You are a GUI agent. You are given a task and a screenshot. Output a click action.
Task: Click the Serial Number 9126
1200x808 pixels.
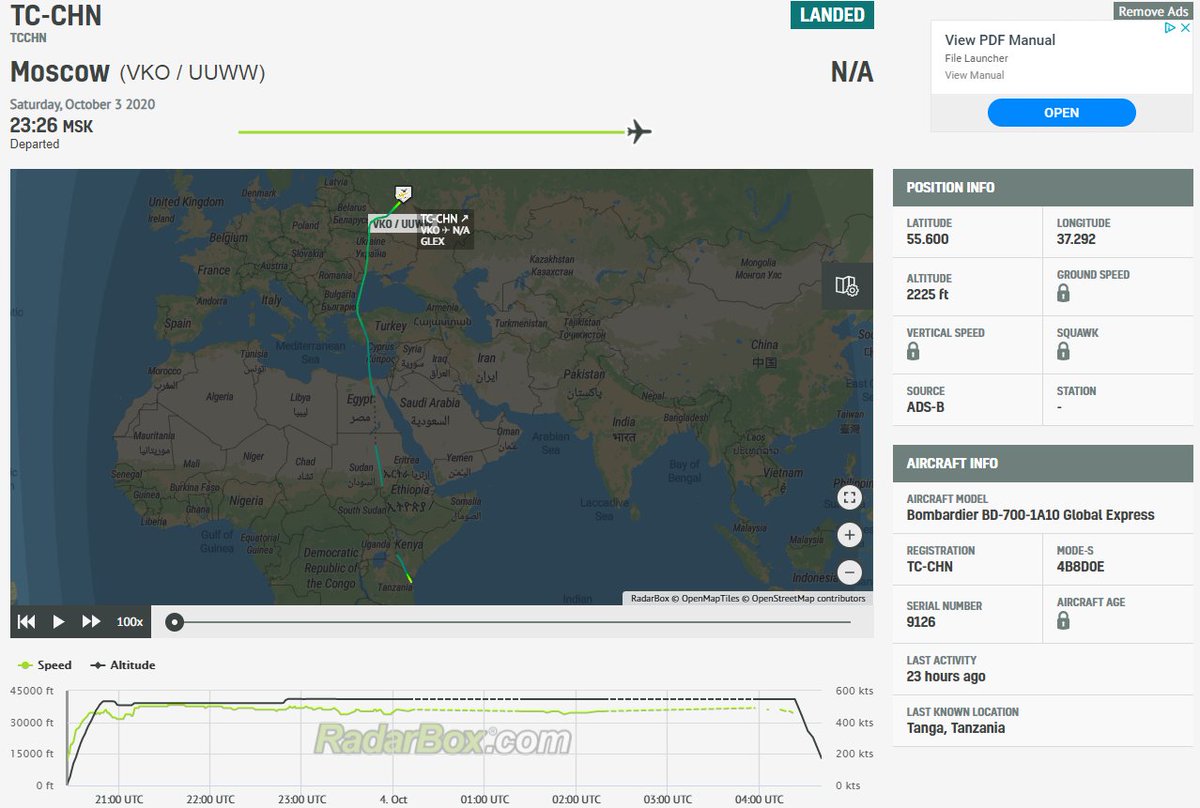click(921, 621)
